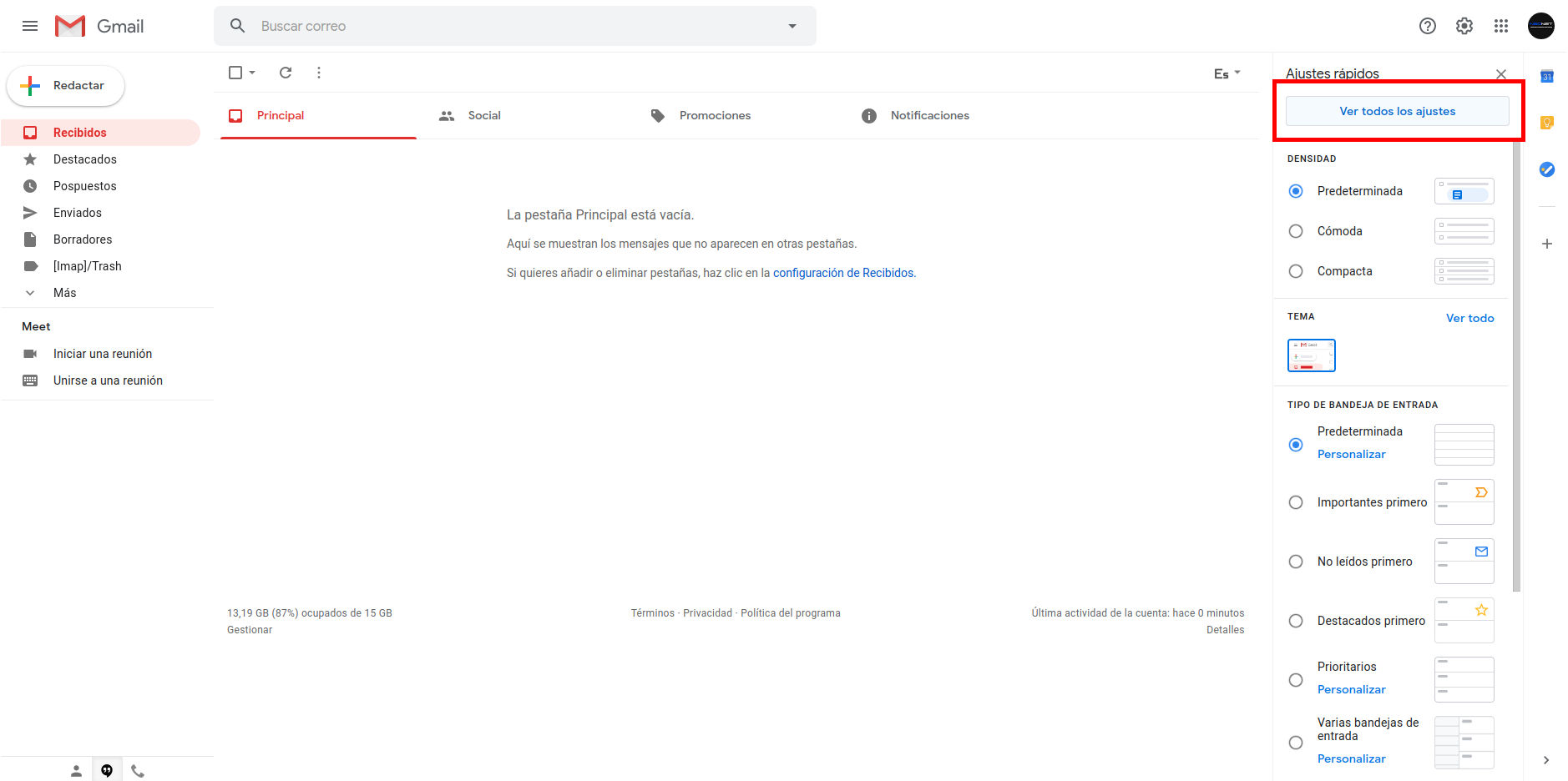The image size is (1568, 781).
Task: Open the Help question mark icon
Action: click(x=1427, y=26)
